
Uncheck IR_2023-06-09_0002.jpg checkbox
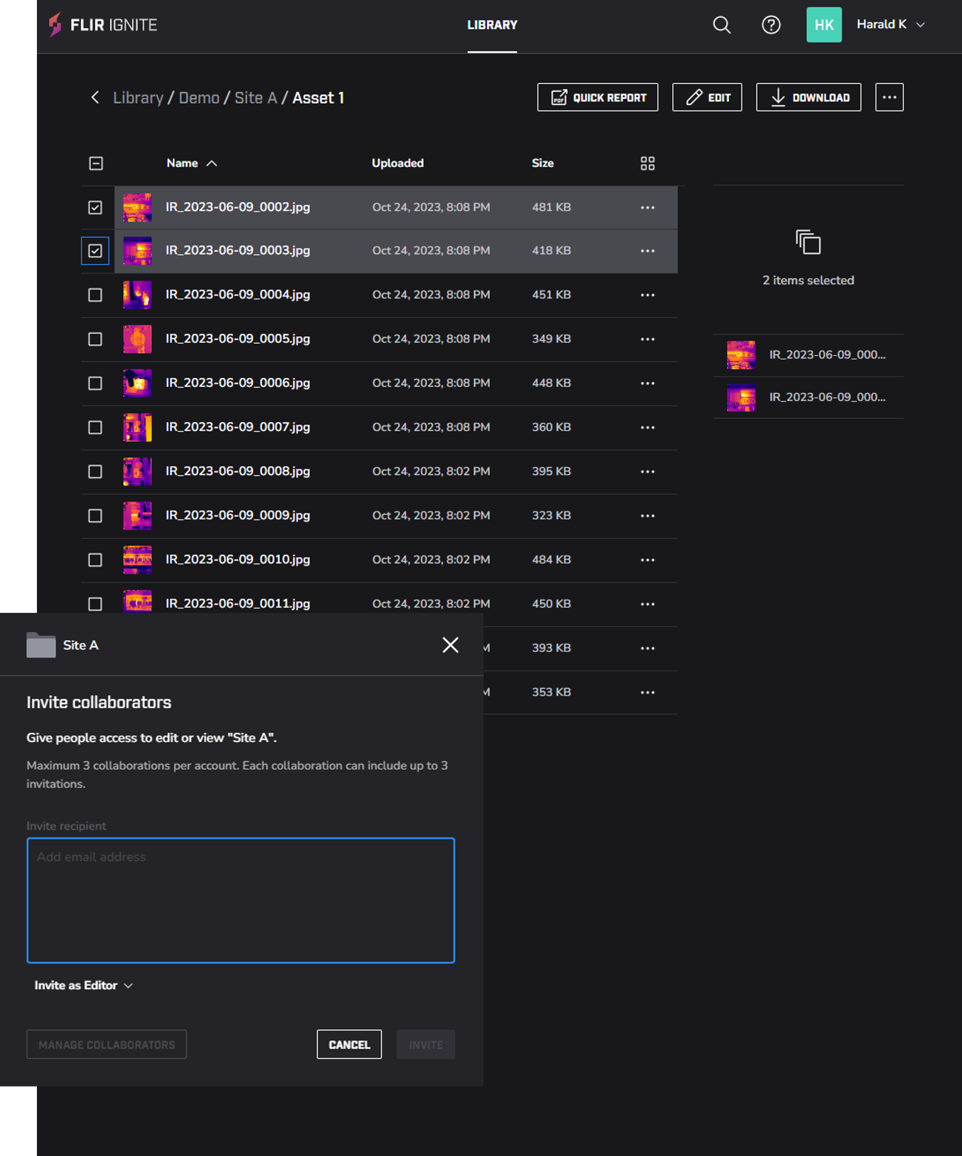(x=95, y=207)
